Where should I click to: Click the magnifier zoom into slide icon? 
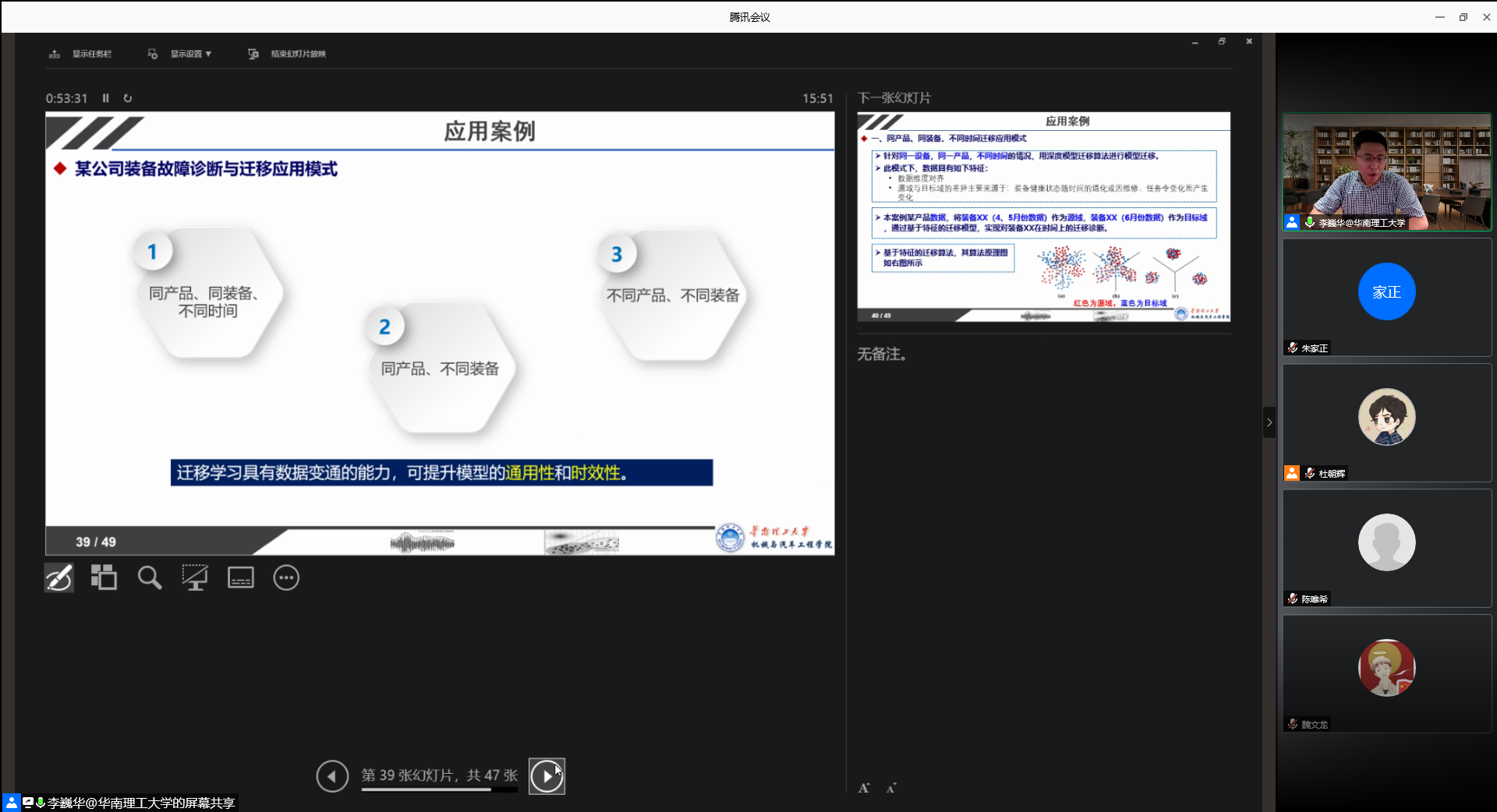pyautogui.click(x=149, y=578)
